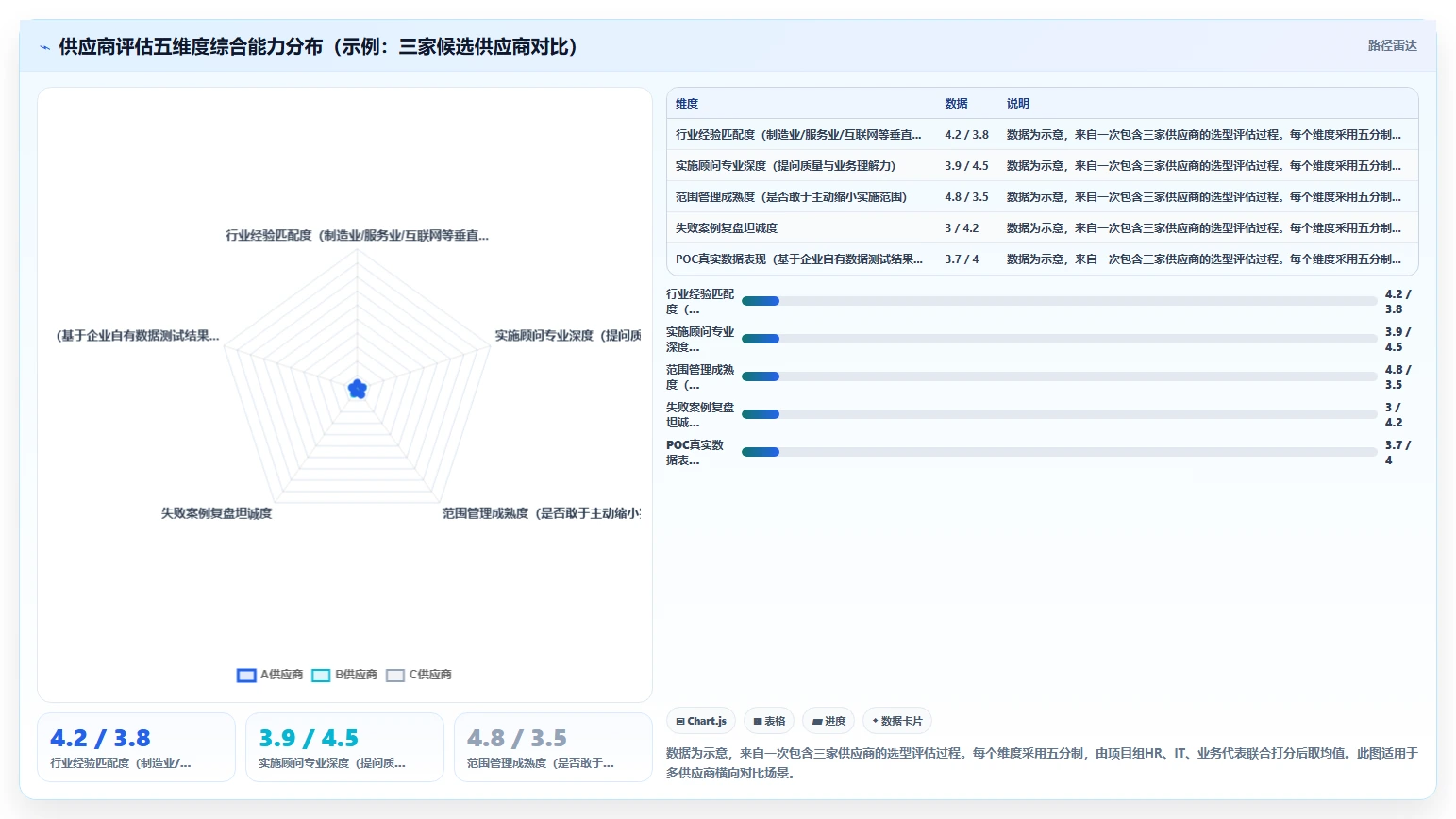This screenshot has width=1456, height=819.
Task: Click the blue data polygon in radar center
Action: 358,389
